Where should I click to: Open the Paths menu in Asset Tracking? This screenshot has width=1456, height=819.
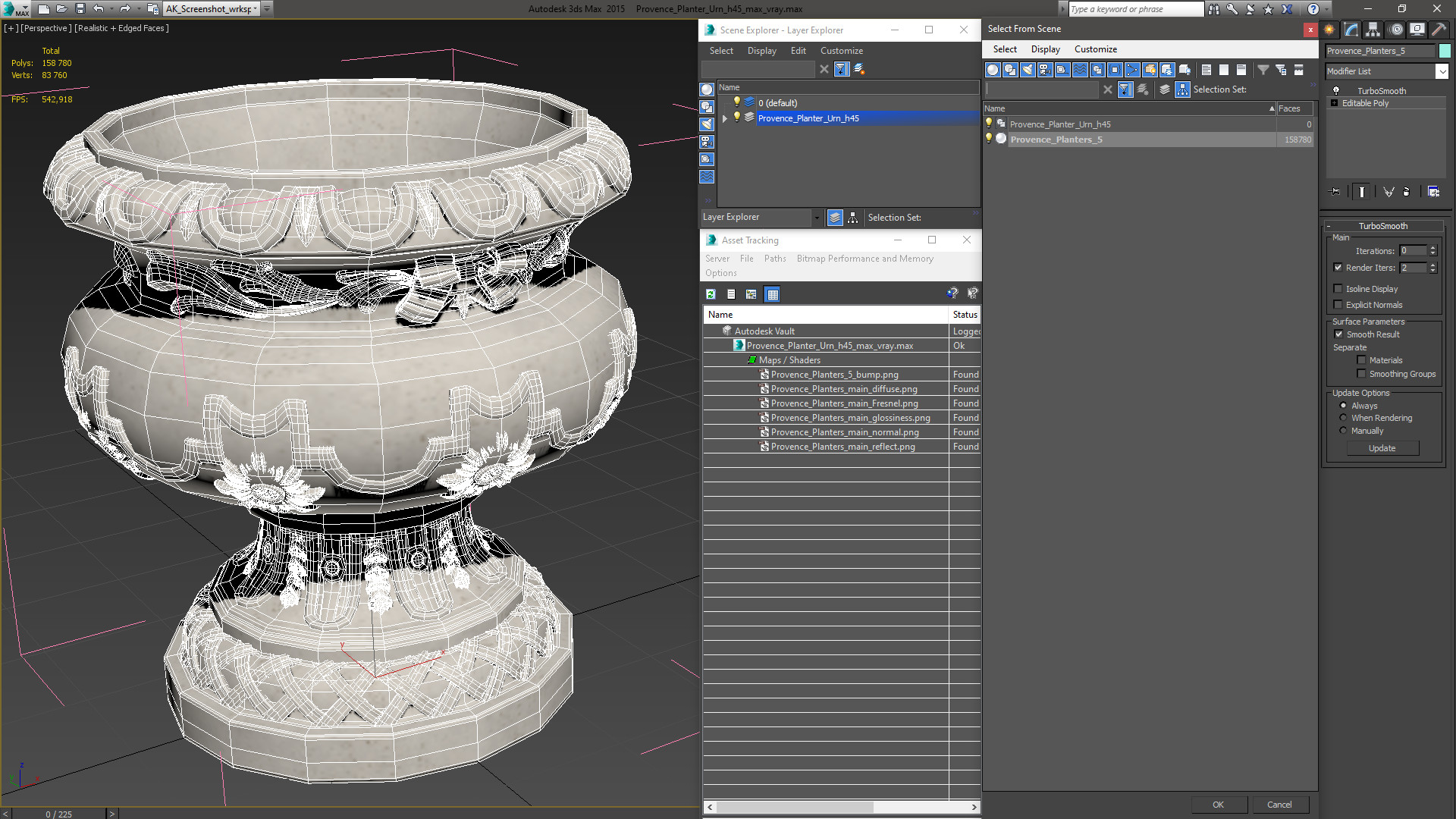(774, 259)
